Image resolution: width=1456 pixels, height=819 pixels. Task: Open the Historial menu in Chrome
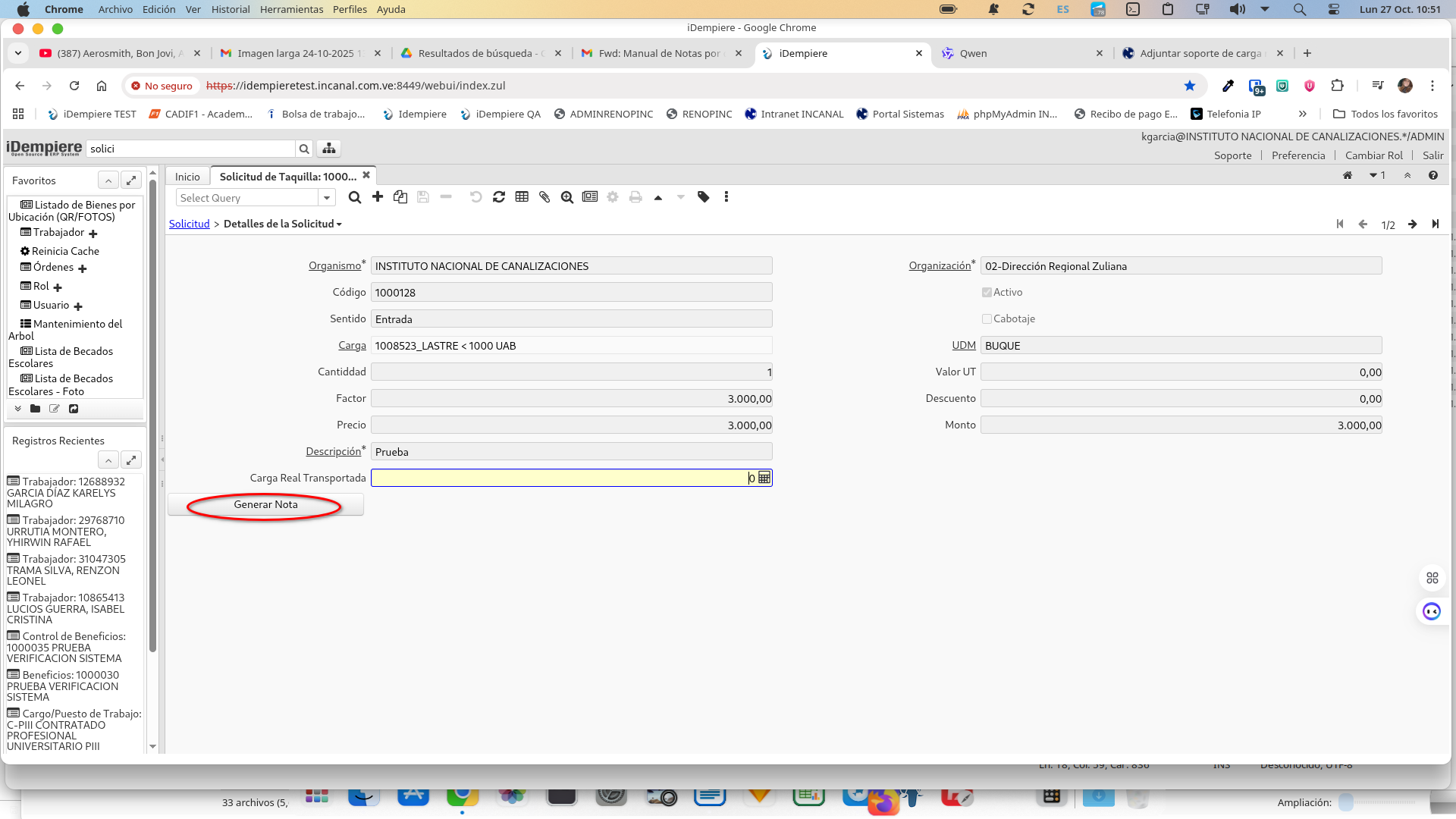pos(230,9)
